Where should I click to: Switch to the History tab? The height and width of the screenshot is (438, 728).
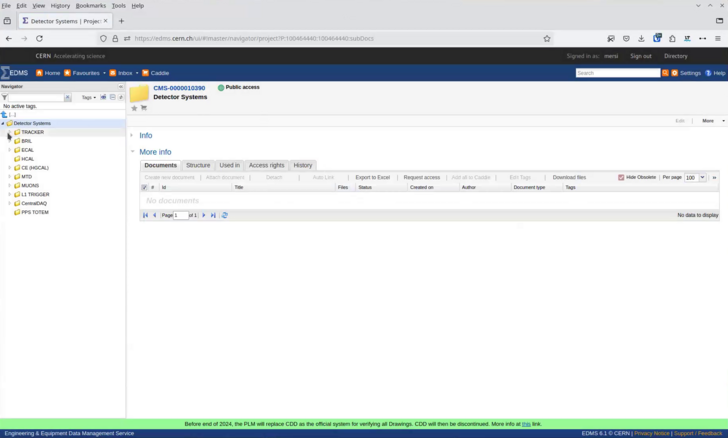(x=303, y=165)
